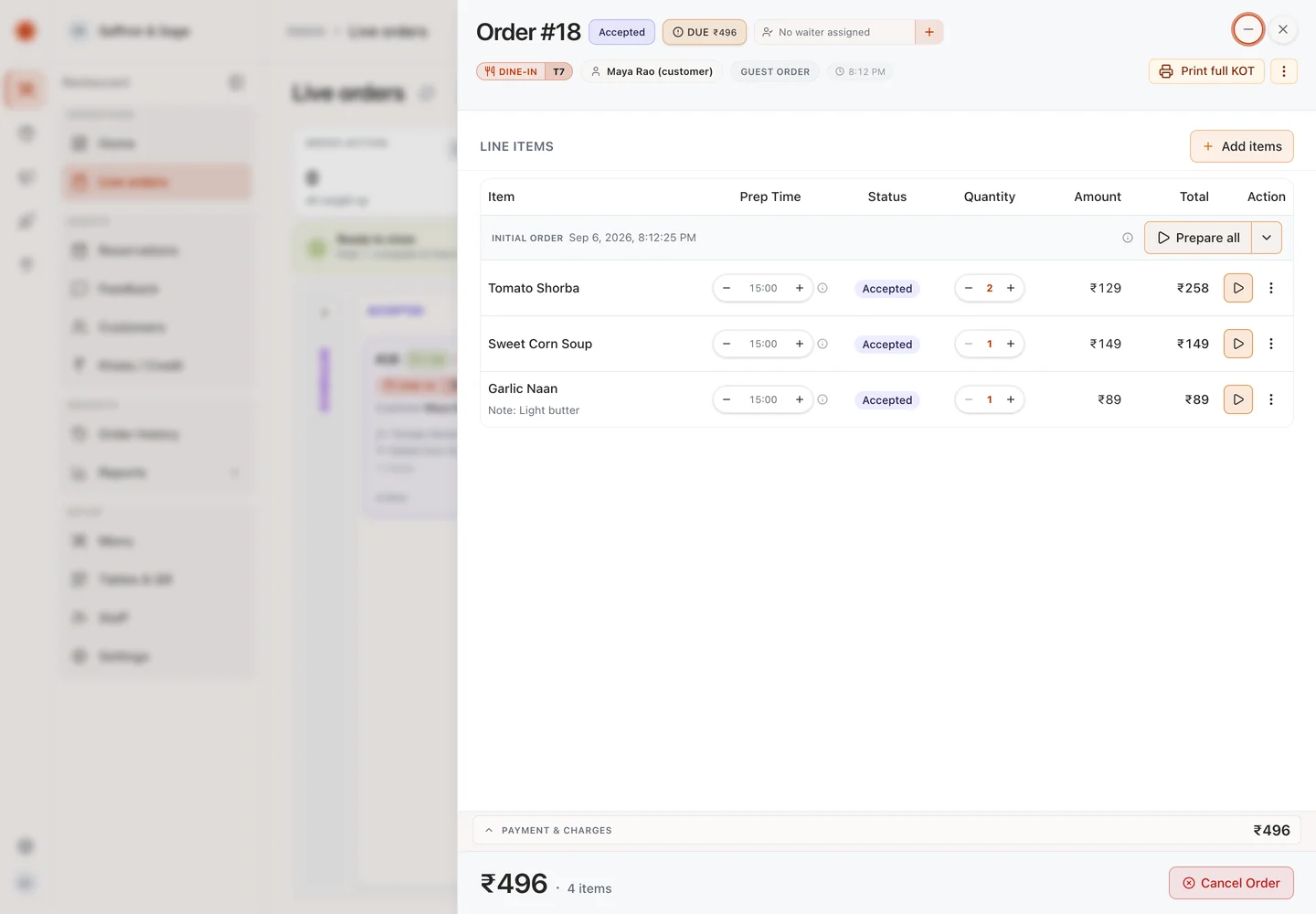
Task: Open the order options three-dot menu
Action: [1283, 71]
